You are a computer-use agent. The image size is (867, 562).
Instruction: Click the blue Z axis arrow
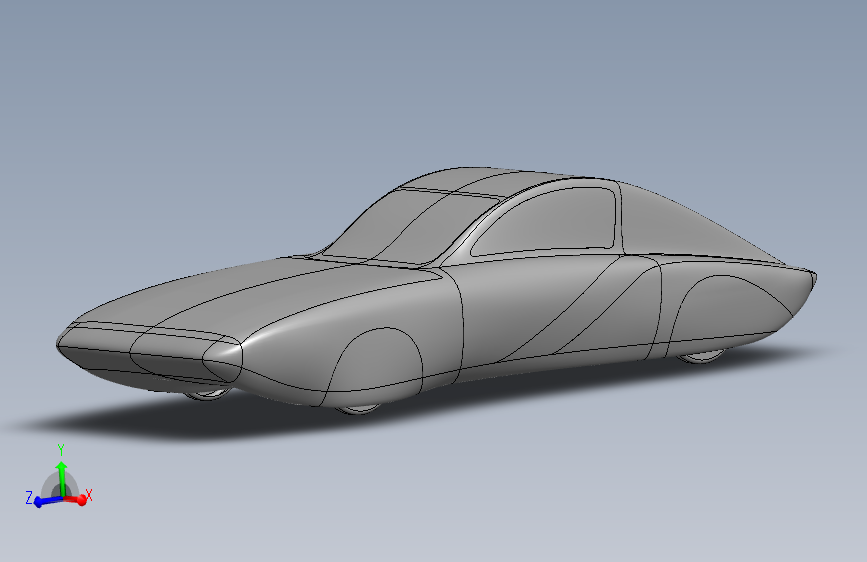[x=47, y=501]
